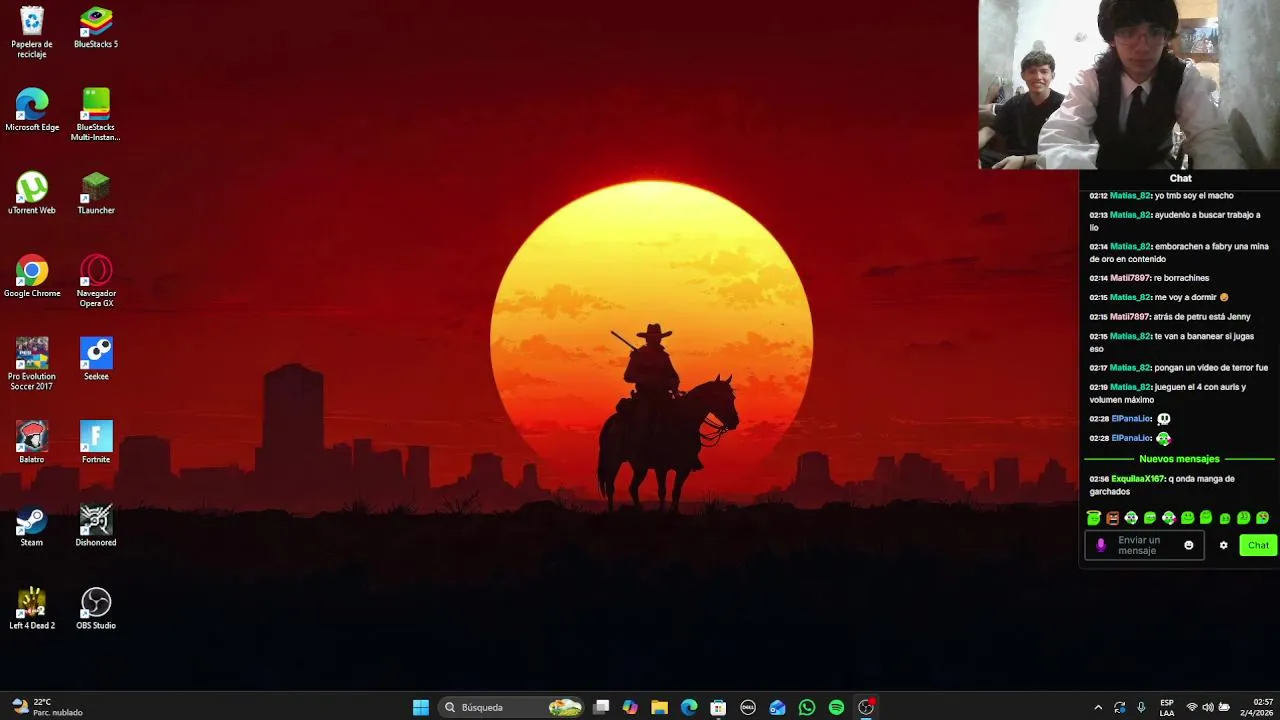The image size is (1280, 720).
Task: Click the message 'pongan un video de terror fue'
Action: [x=1211, y=368]
